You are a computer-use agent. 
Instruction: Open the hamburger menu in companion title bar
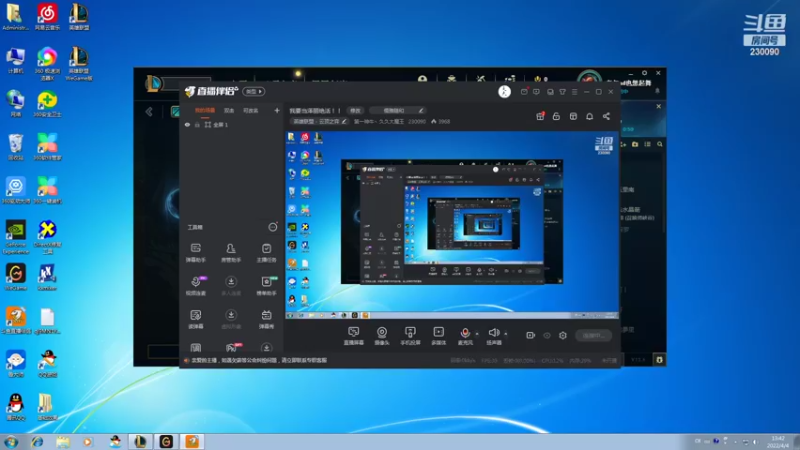tap(574, 92)
